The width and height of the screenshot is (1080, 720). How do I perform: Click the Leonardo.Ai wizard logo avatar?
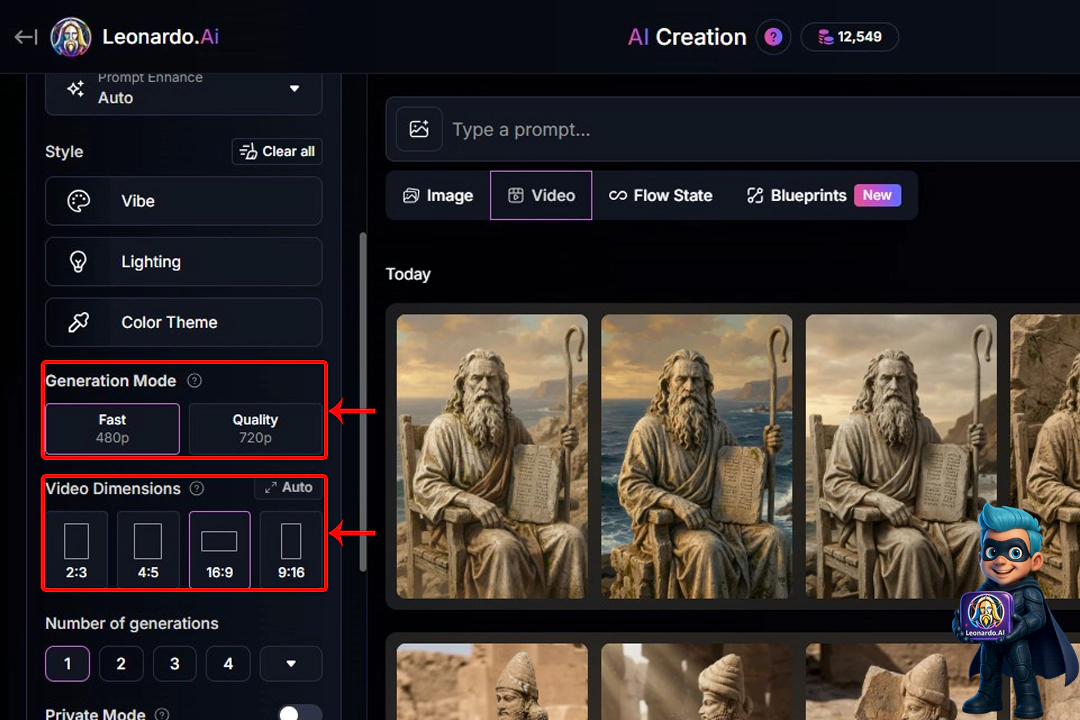click(x=70, y=38)
